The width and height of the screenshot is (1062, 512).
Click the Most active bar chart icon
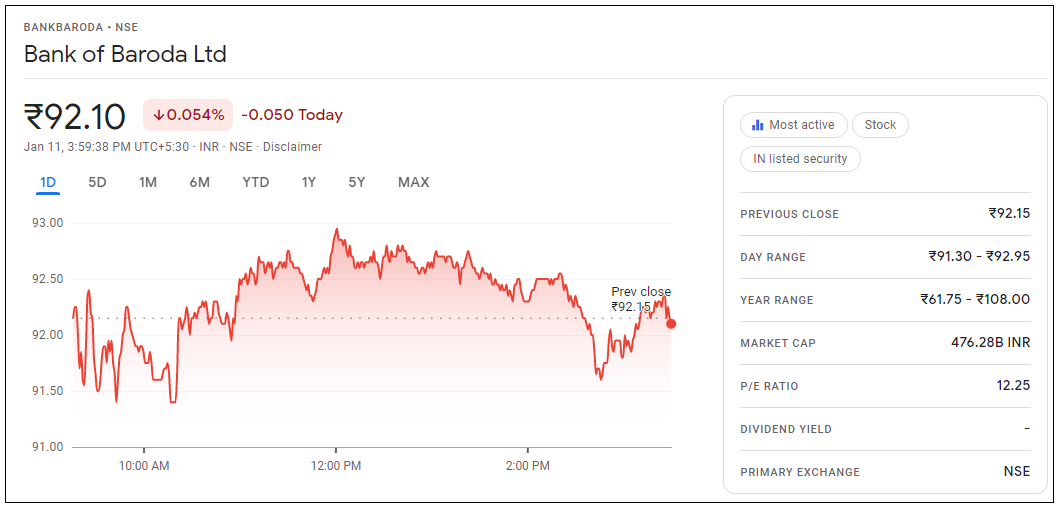tap(758, 125)
